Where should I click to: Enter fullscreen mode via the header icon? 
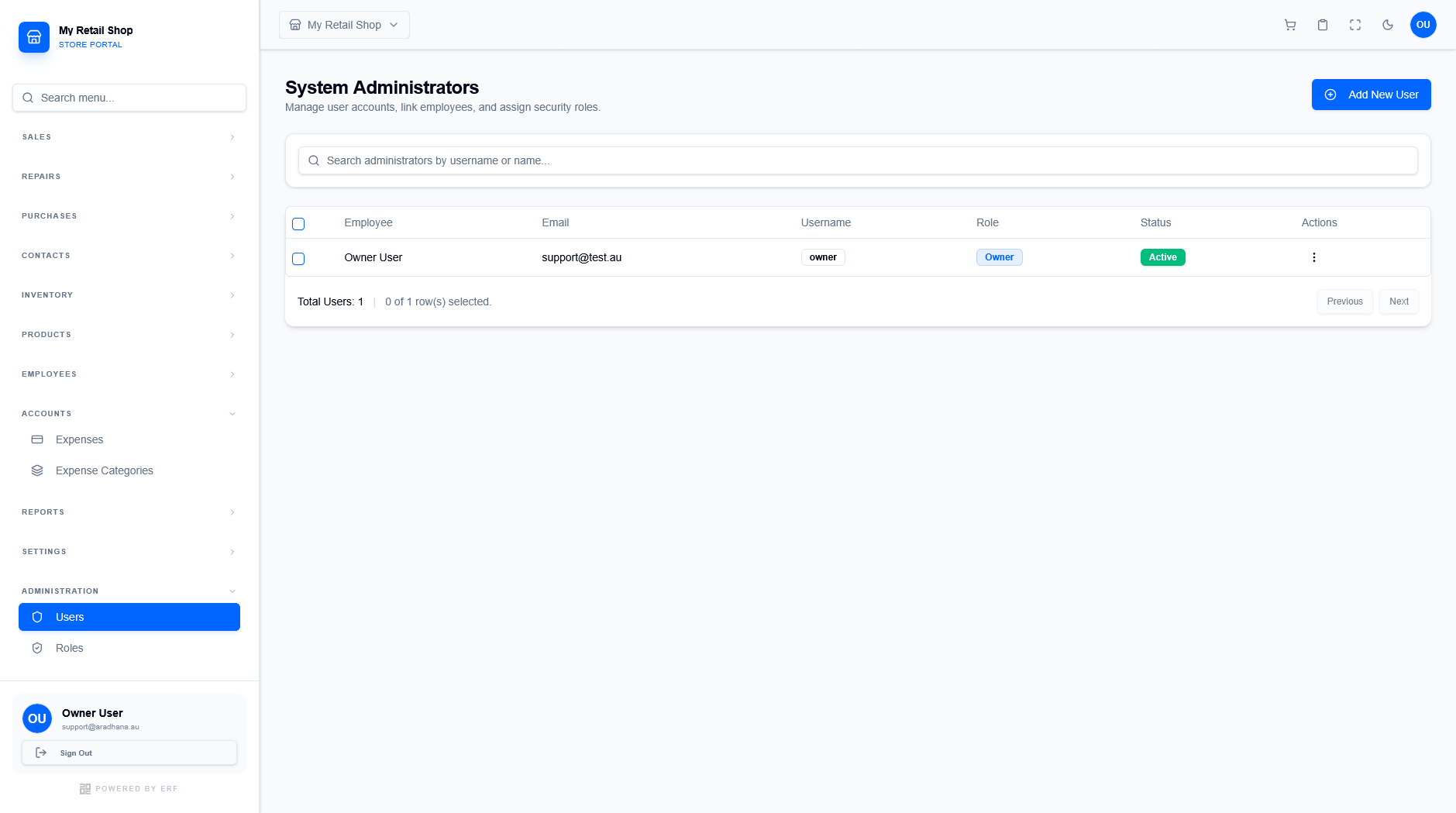(1354, 25)
